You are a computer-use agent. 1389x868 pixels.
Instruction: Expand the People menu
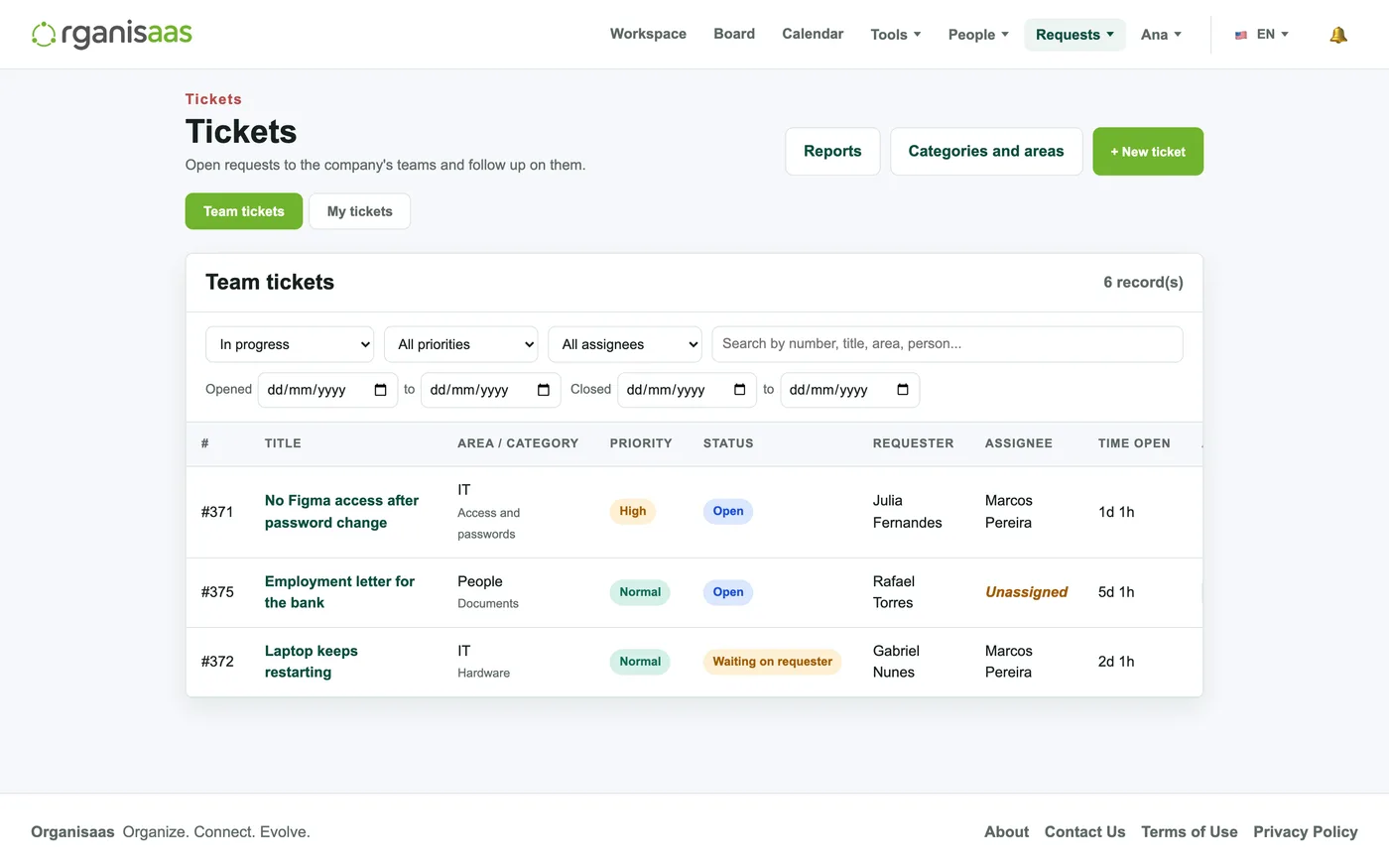[x=978, y=35]
